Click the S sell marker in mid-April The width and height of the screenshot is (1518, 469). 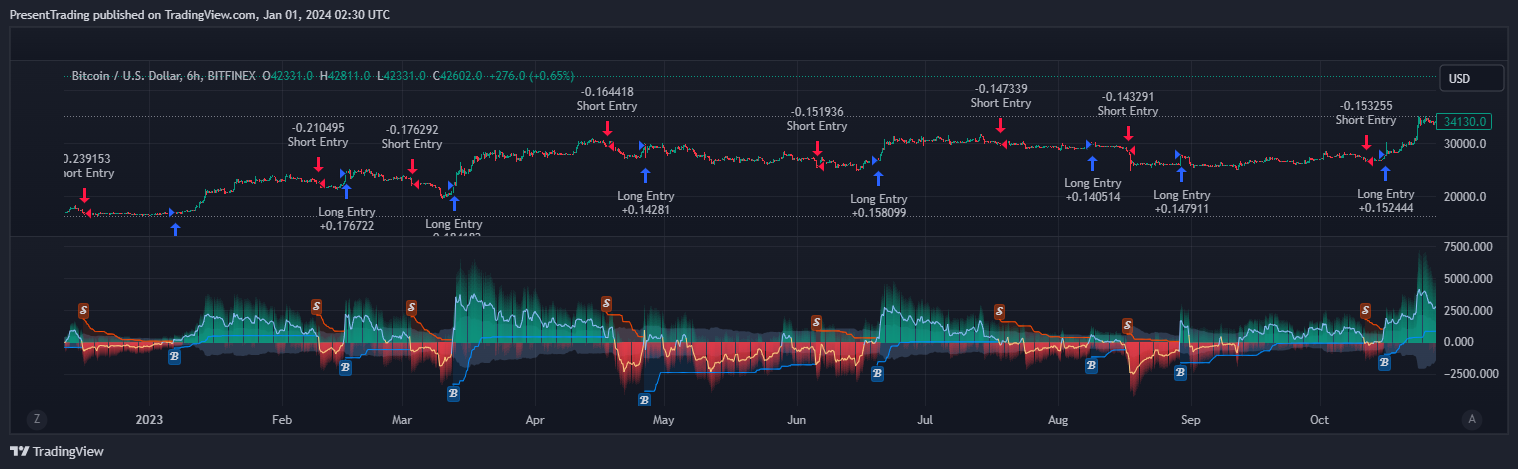coord(606,303)
